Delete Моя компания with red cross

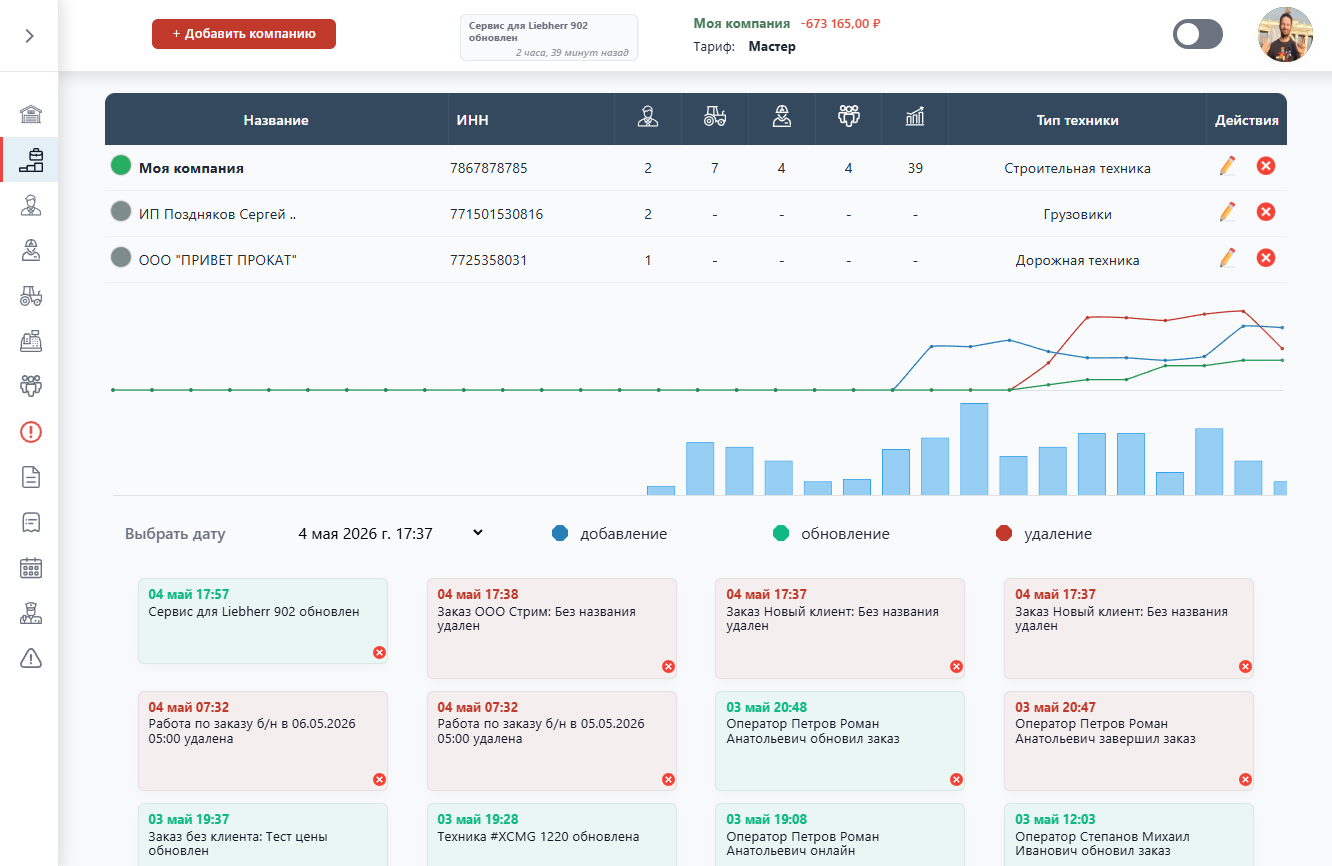coord(1266,166)
